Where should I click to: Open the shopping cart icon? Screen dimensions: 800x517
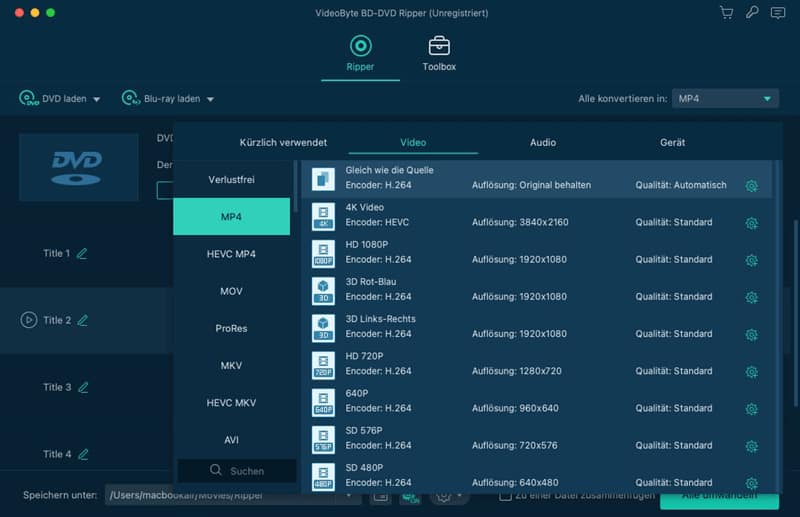[727, 13]
